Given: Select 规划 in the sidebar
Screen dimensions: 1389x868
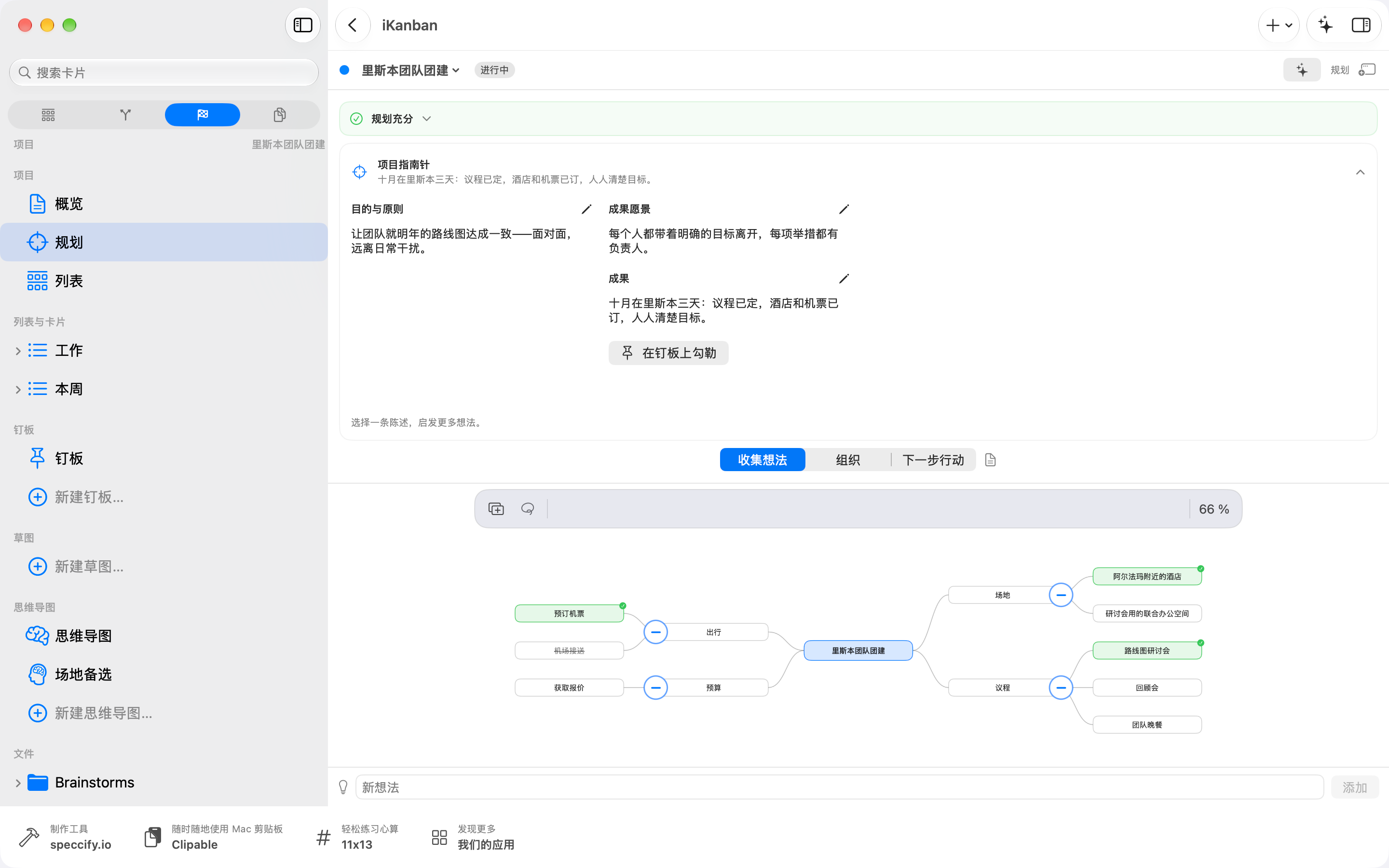Looking at the screenshot, I should pos(163,242).
